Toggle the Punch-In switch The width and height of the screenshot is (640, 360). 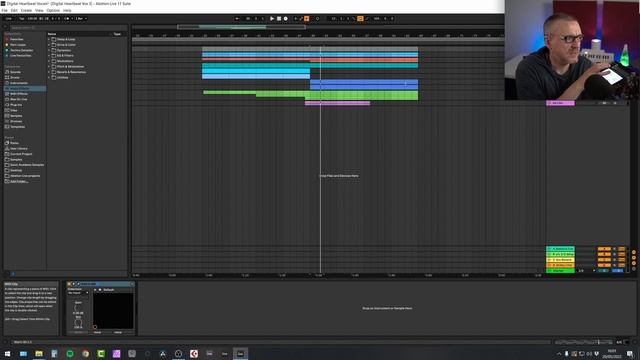[354, 18]
